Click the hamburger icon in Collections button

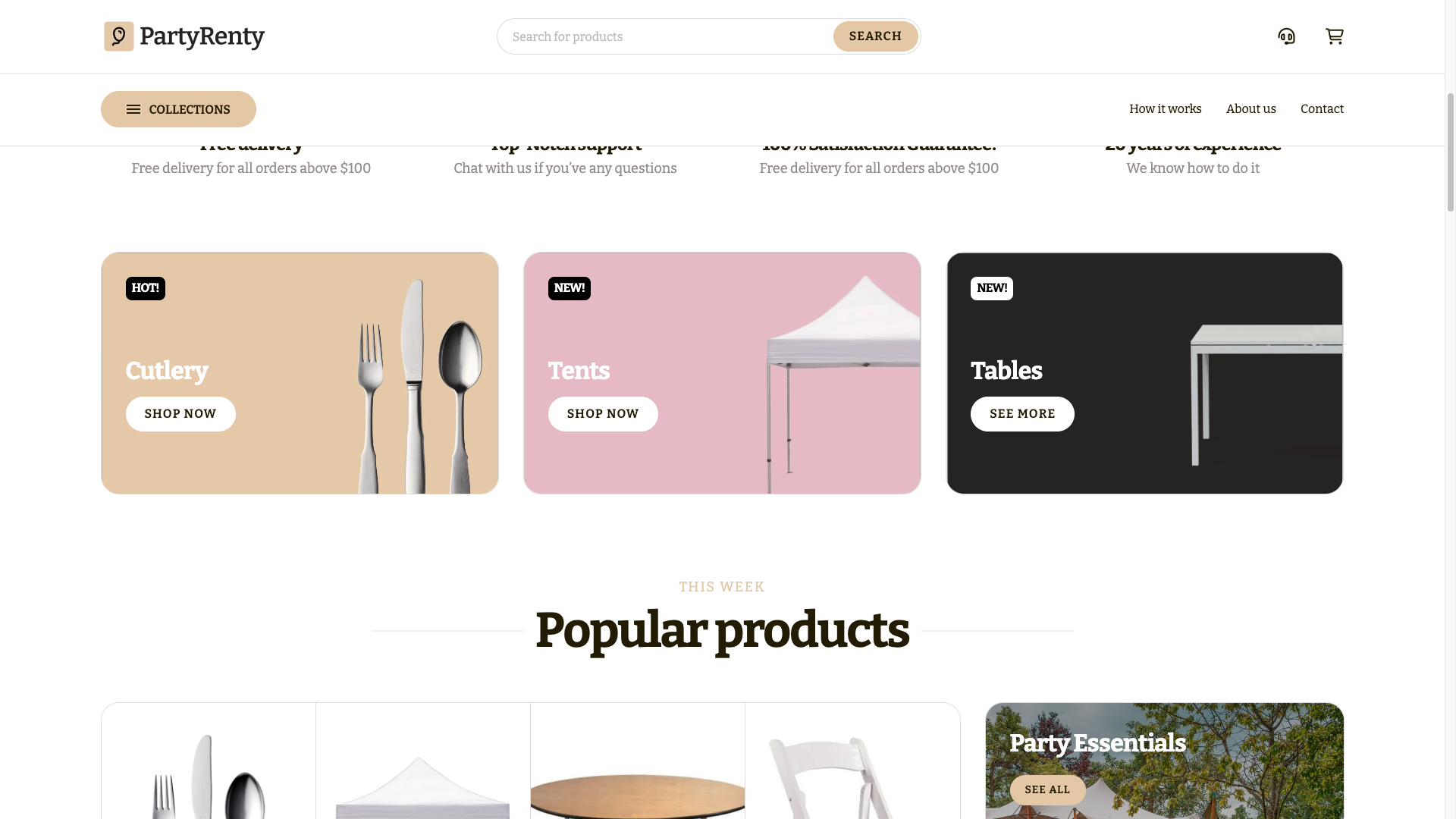pos(133,109)
